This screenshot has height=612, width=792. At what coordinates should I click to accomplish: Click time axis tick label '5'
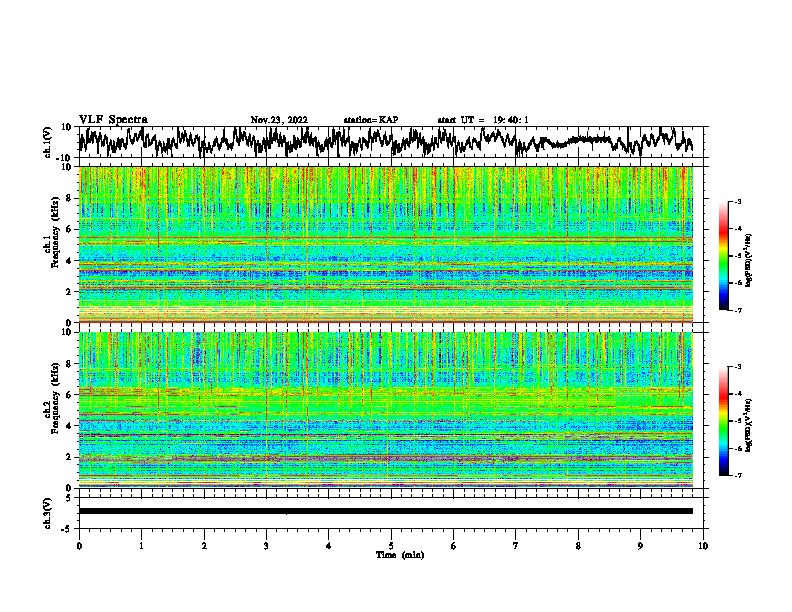click(391, 546)
